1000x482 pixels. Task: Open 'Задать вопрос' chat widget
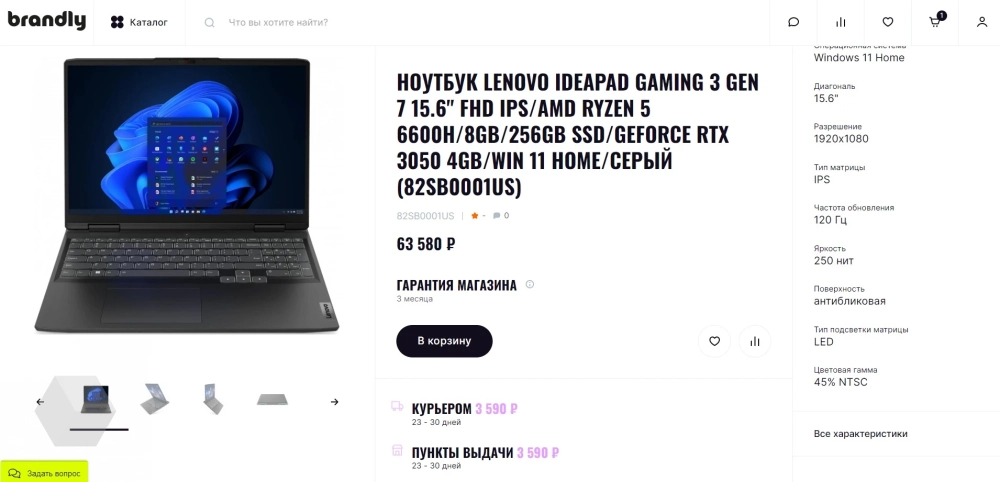tap(44, 473)
